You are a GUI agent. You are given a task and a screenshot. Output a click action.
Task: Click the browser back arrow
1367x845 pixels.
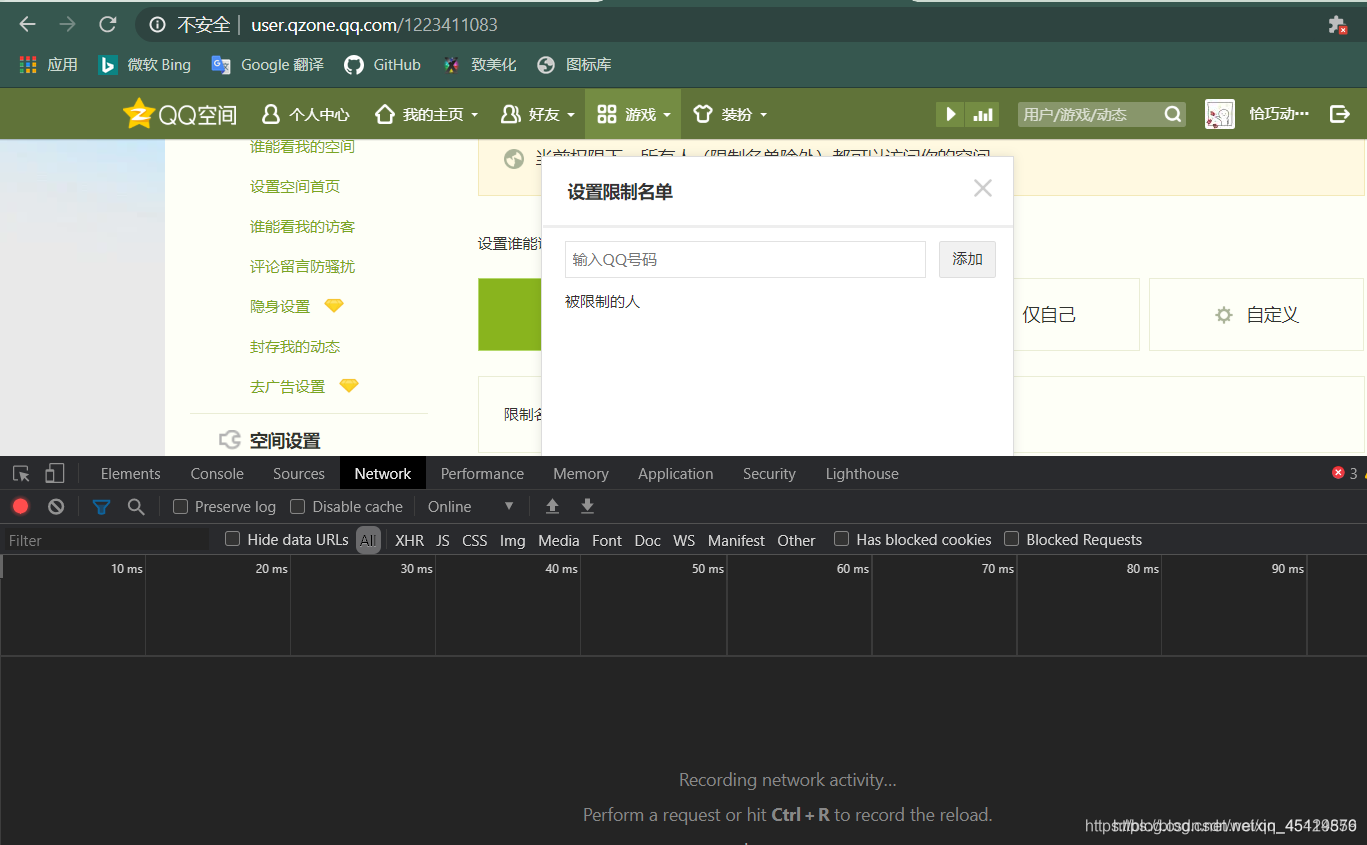[27, 24]
